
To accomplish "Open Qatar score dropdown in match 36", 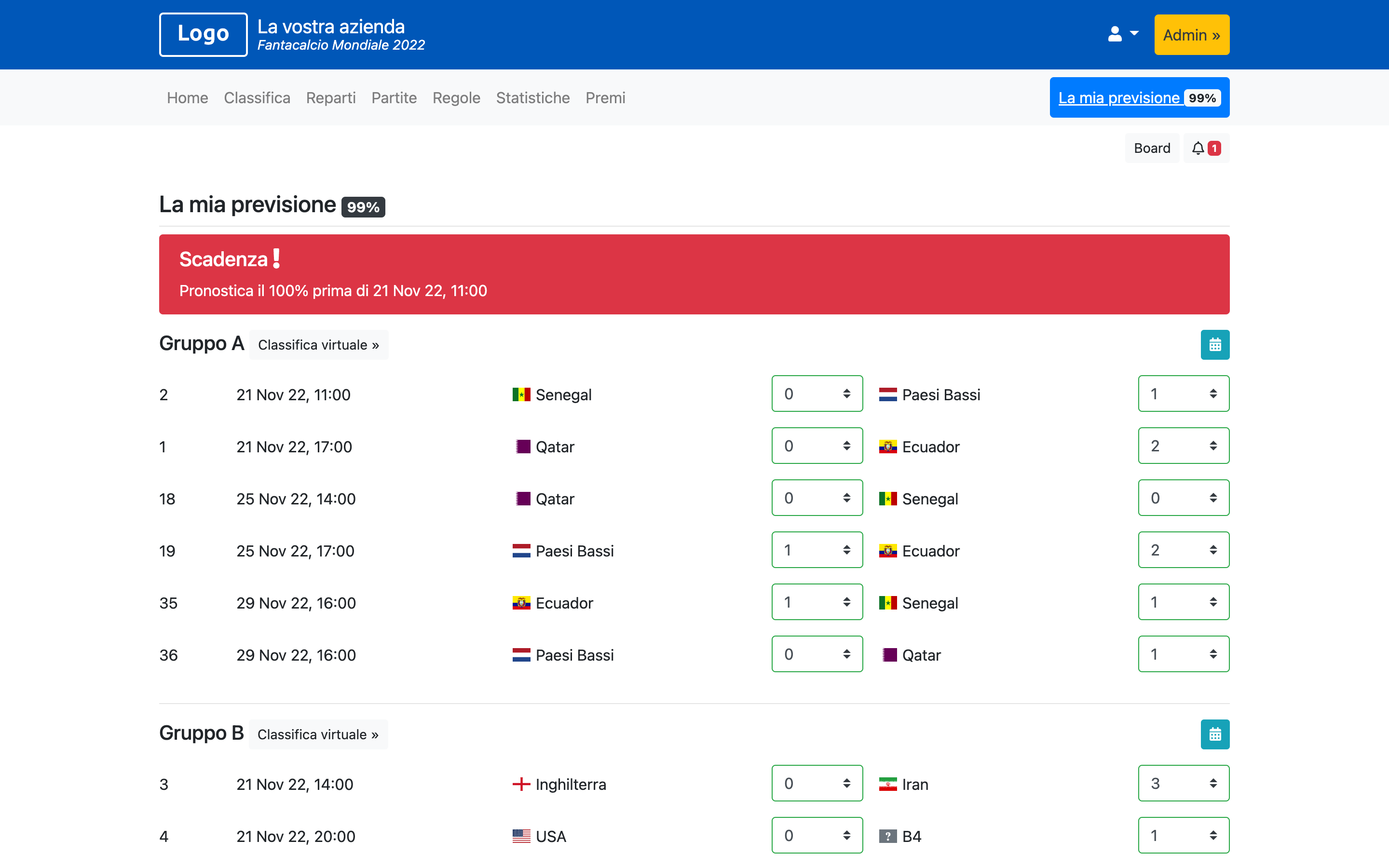I will tap(1184, 654).
